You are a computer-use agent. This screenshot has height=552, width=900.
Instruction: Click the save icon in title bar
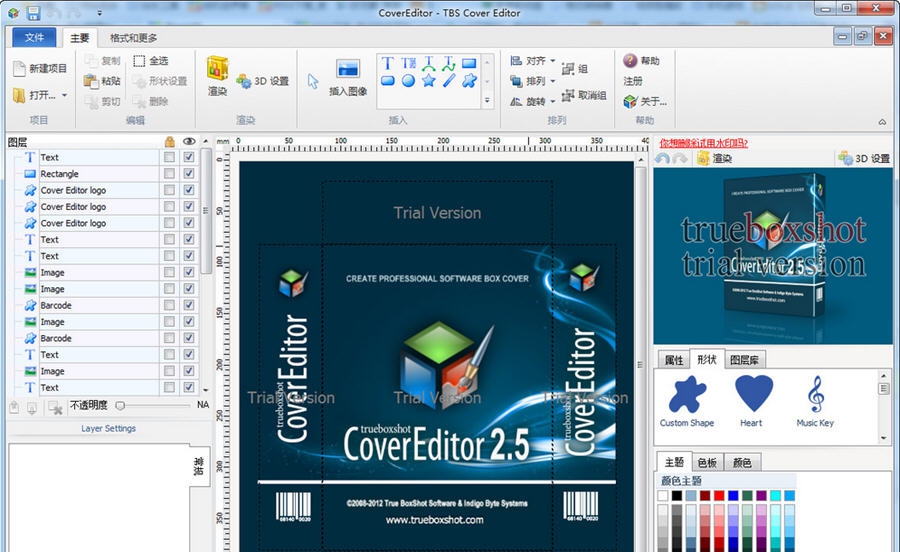pyautogui.click(x=33, y=13)
